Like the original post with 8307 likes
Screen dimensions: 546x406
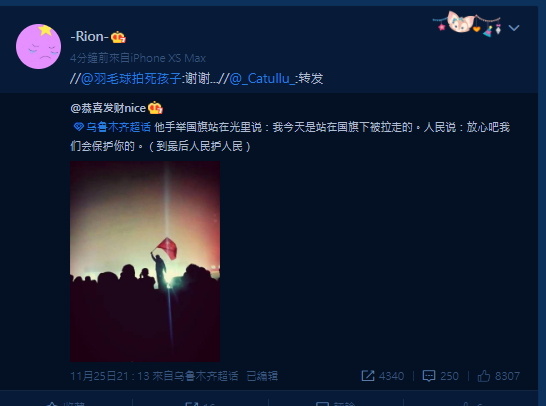[x=484, y=376]
